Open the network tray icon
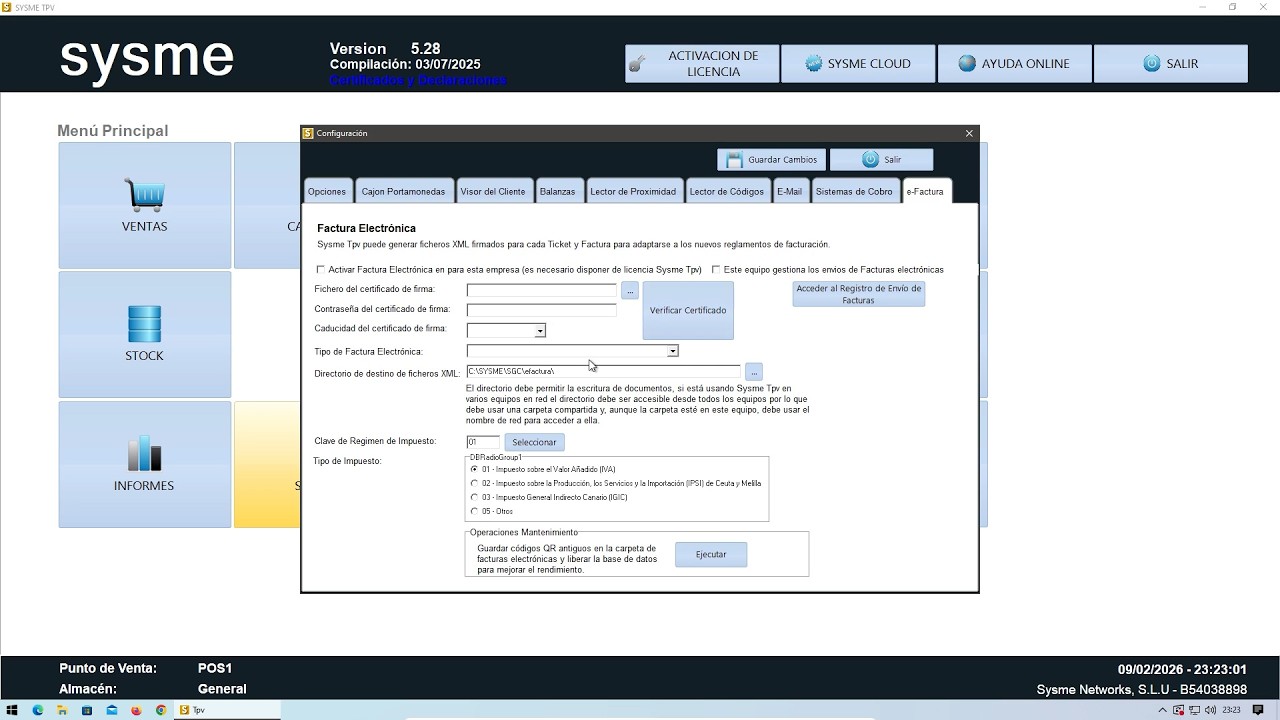1280x720 pixels. pyautogui.click(x=1195, y=710)
